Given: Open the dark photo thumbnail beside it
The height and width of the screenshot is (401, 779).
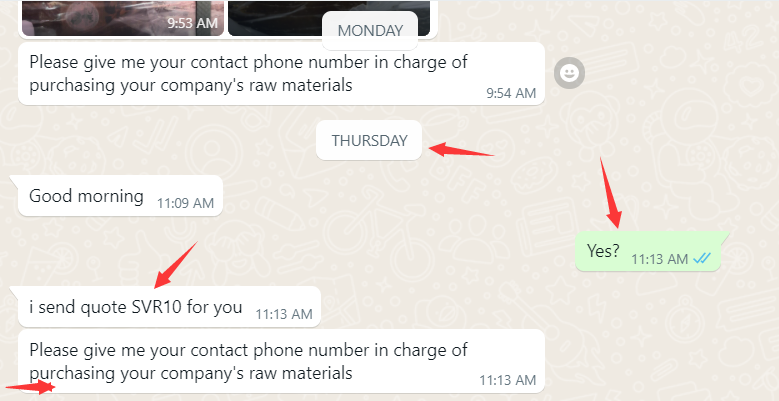Looking at the screenshot, I should coord(329,18).
